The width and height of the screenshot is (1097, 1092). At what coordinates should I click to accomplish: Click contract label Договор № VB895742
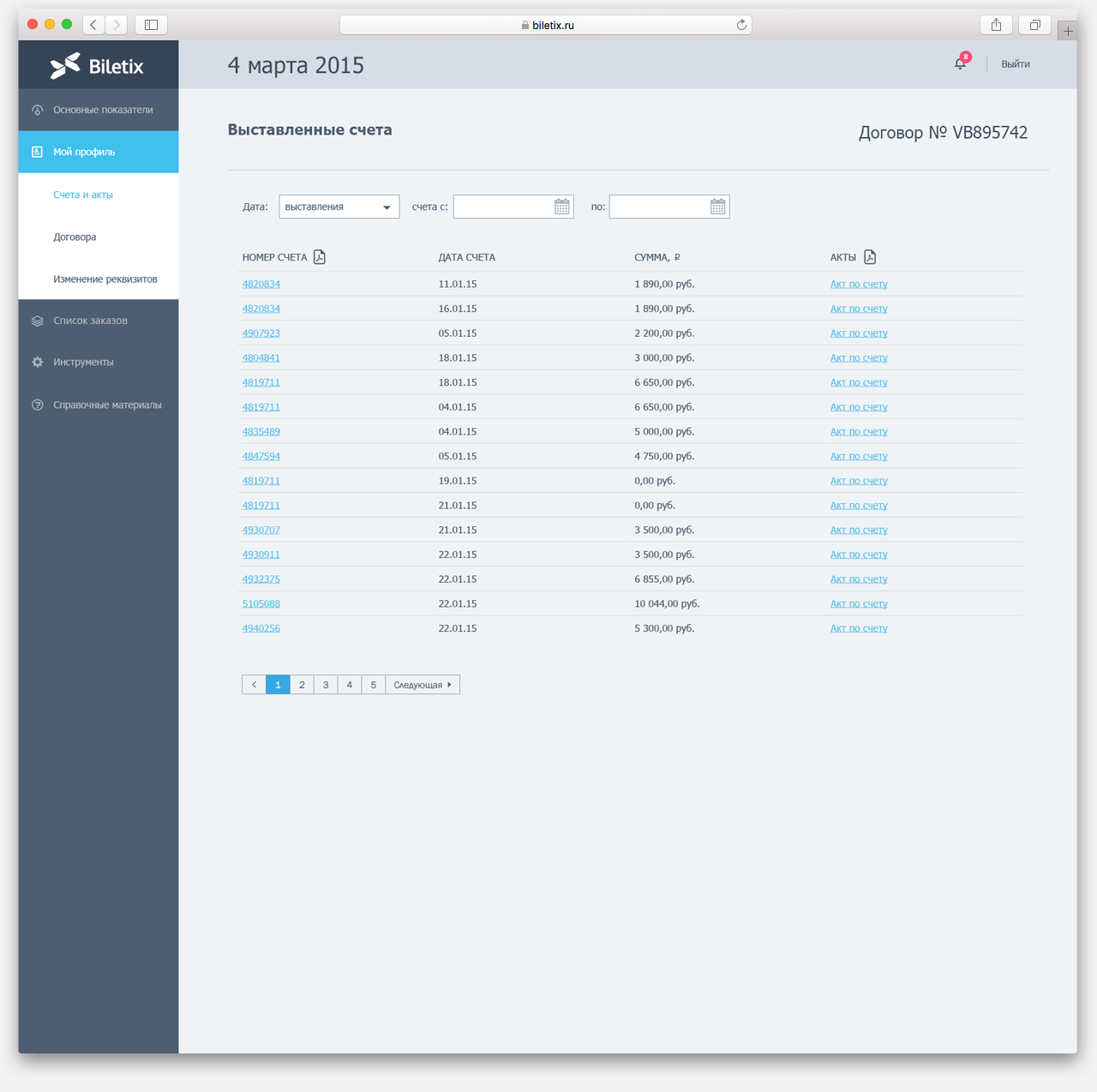tap(943, 133)
